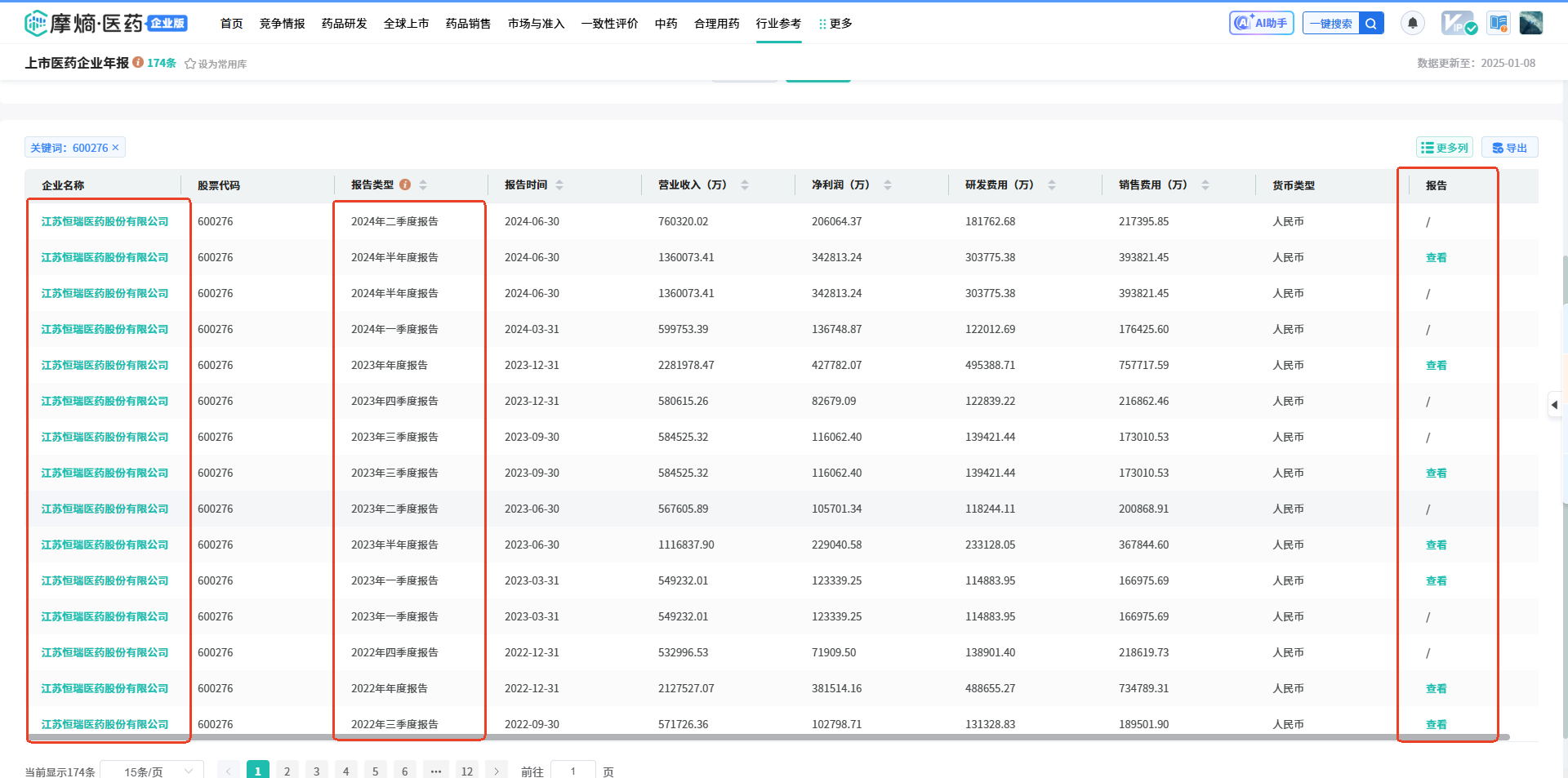The width and height of the screenshot is (1568, 778).
Task: View the 2023年年度报告 report via 查看
Action: (x=1437, y=365)
